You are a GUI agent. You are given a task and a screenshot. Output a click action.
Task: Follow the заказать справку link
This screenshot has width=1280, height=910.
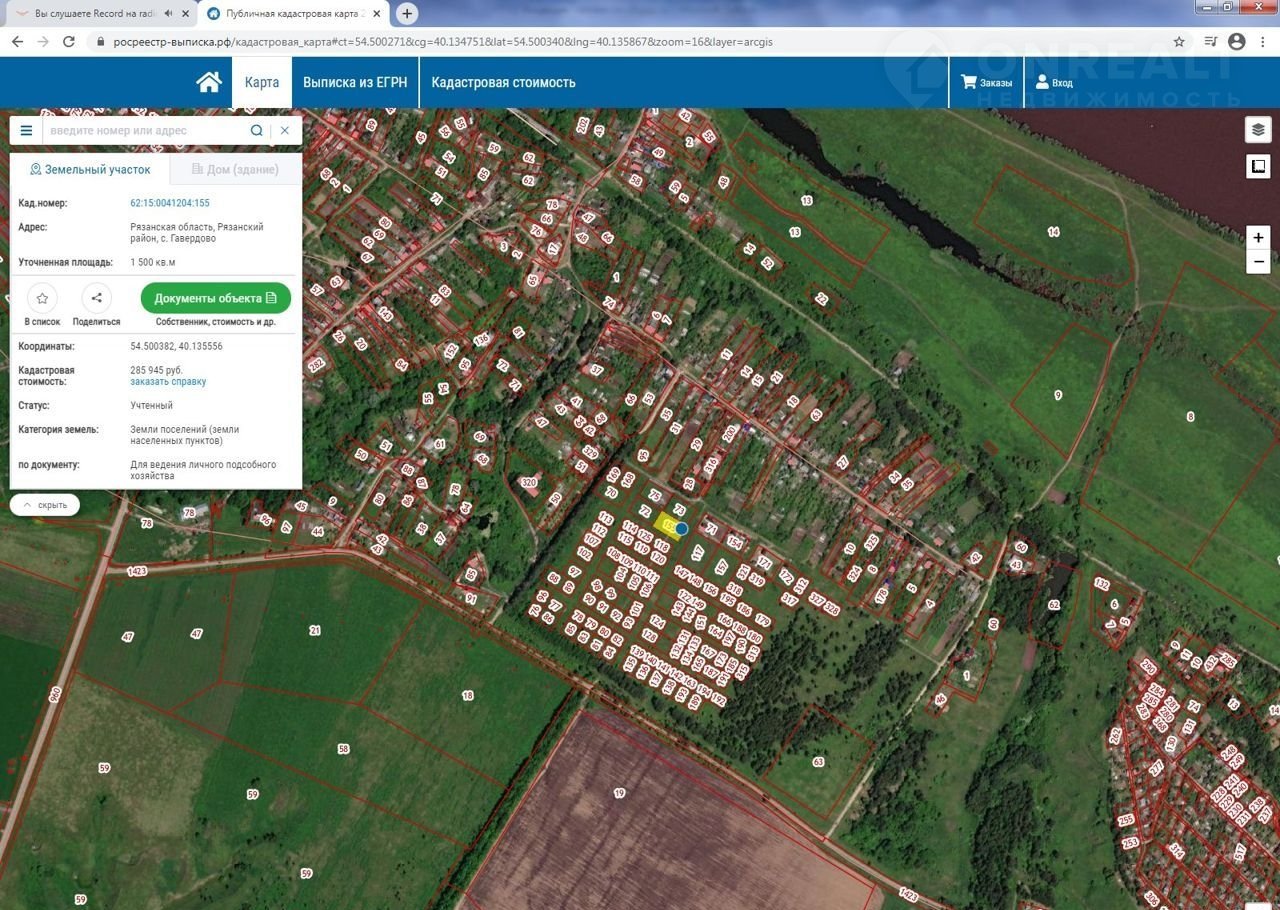[168, 382]
